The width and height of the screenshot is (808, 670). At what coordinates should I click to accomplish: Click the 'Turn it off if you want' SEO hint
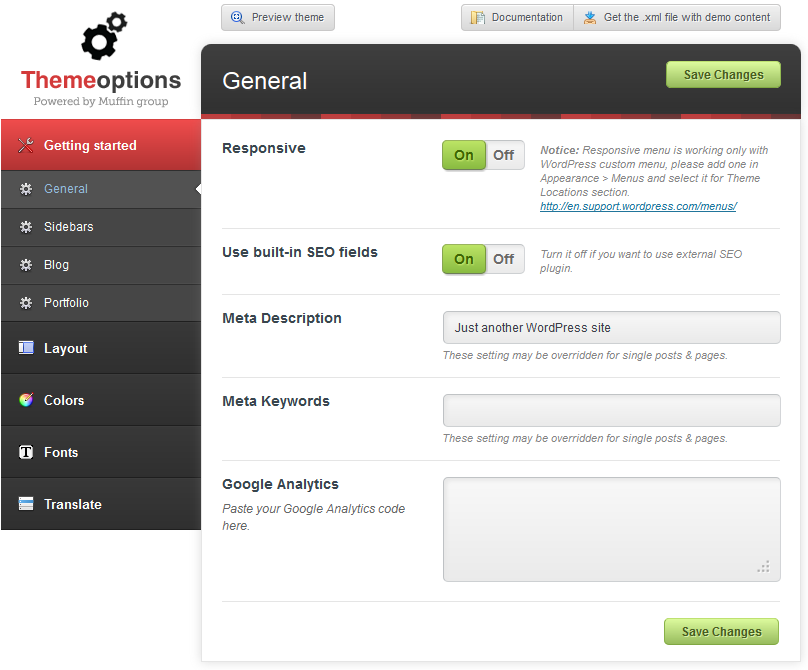pos(641,261)
